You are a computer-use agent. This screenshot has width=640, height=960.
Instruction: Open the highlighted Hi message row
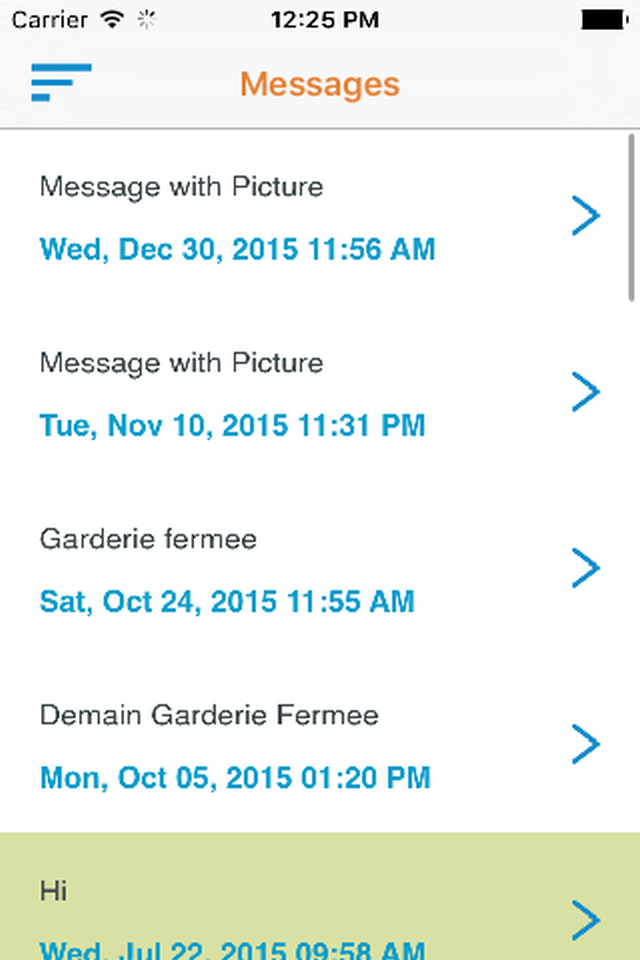point(300,900)
